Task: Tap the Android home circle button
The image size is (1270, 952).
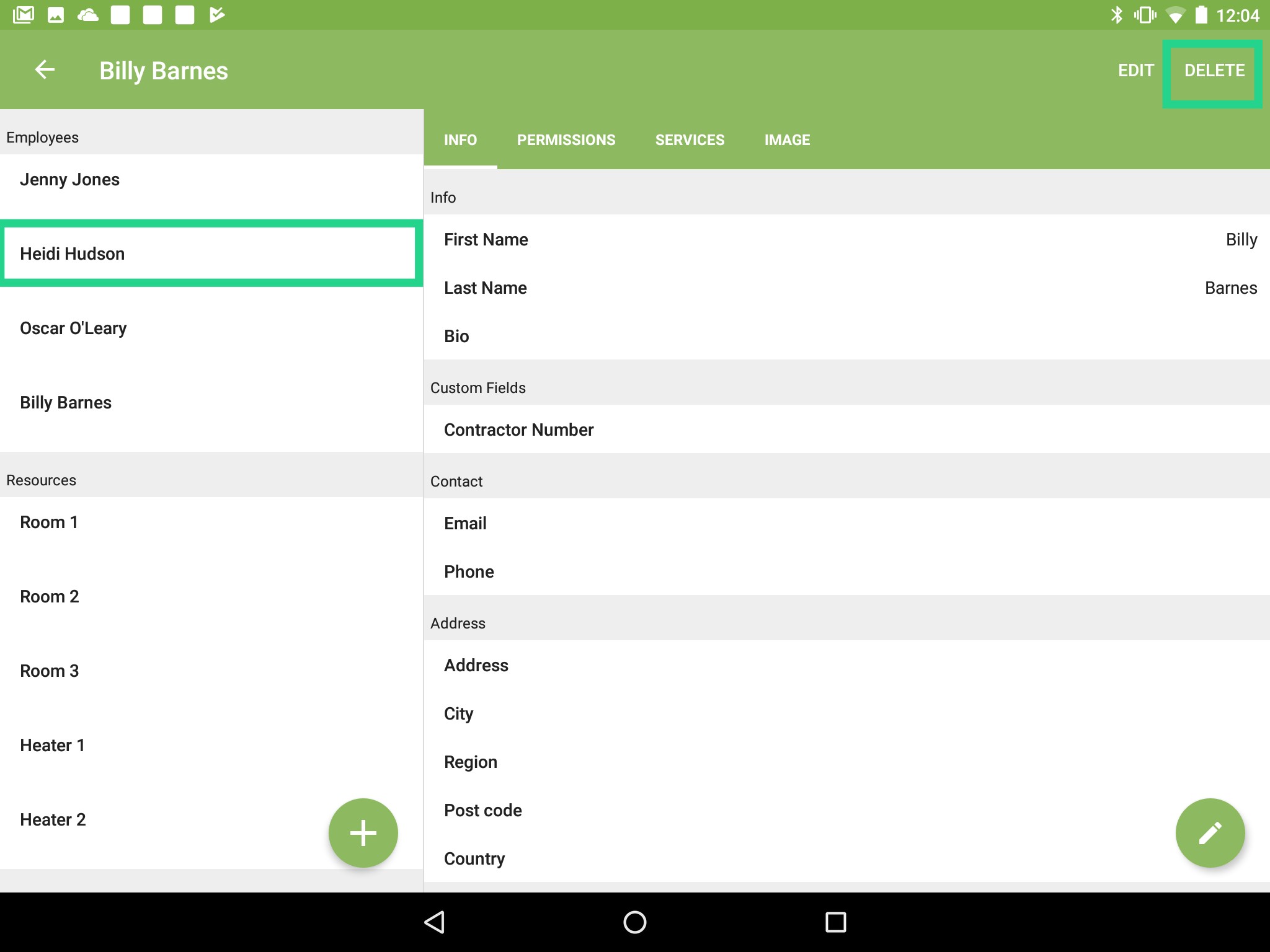Action: [635, 922]
